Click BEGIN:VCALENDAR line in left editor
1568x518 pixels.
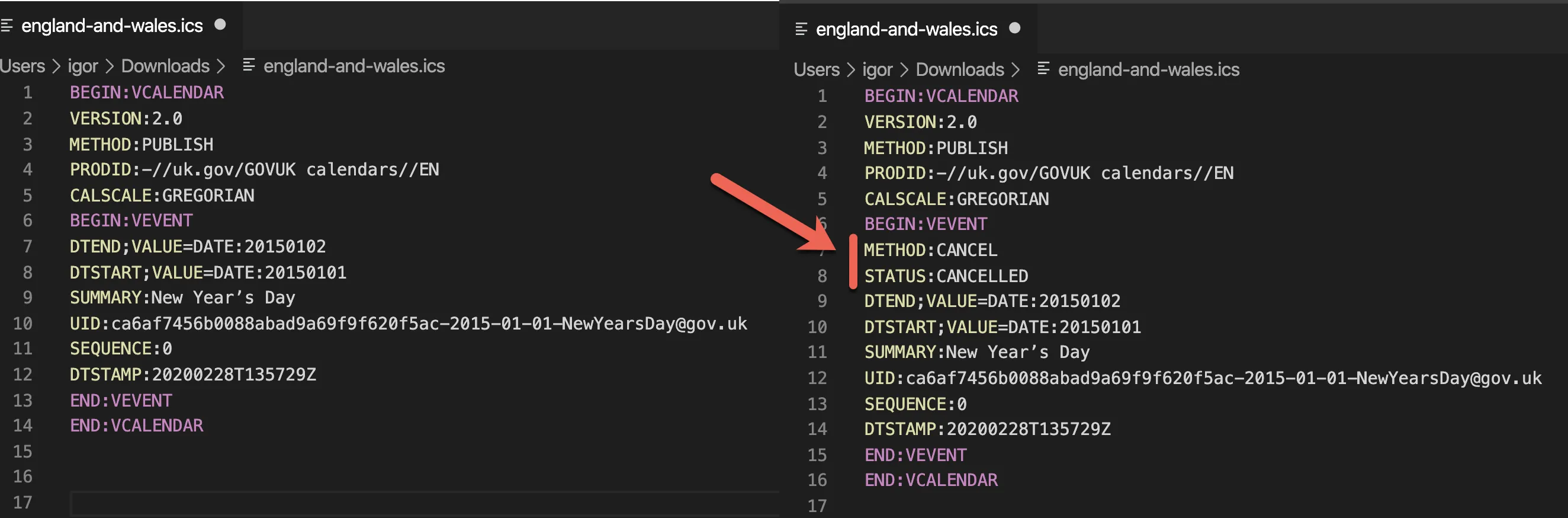147,92
